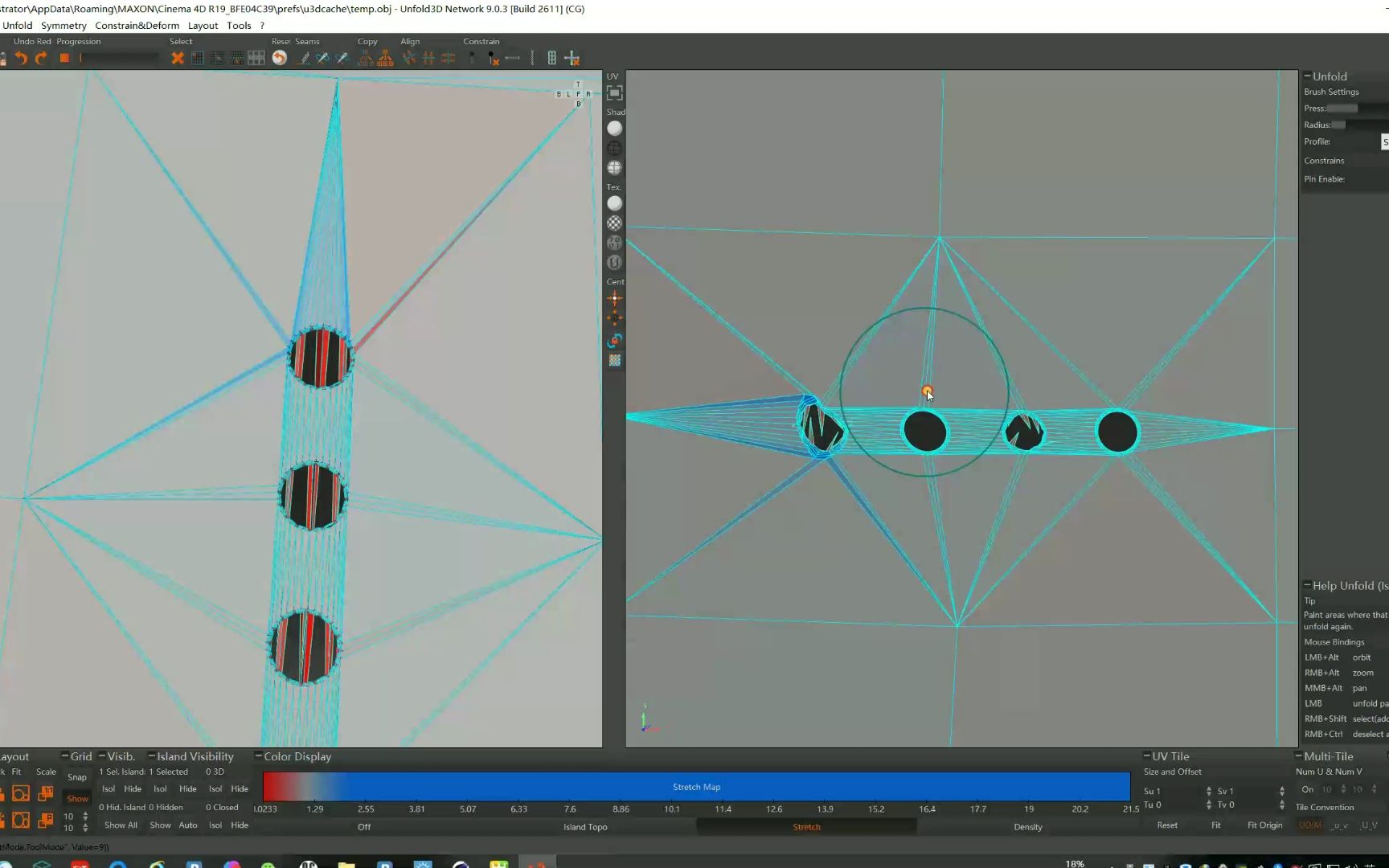Open the Symmetry menu
Viewport: 1389px width, 868px height.
(64, 26)
